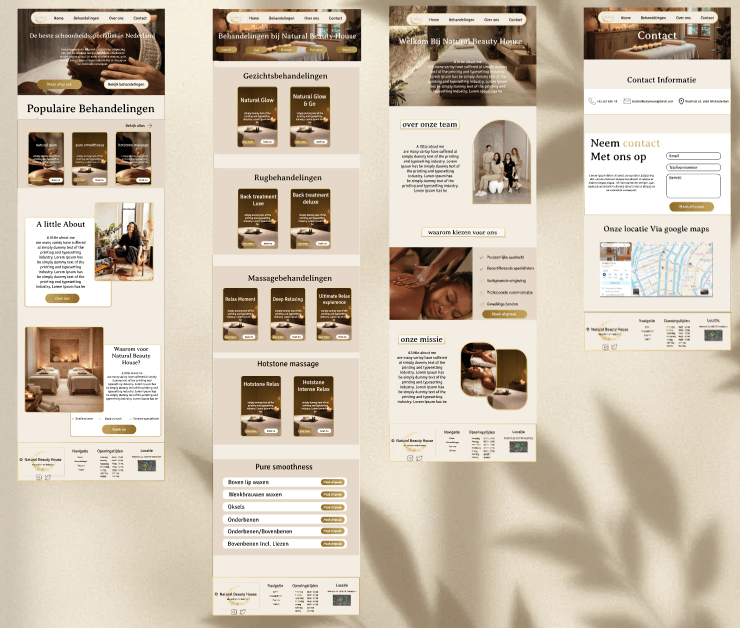Click the logo in the Contact page navbar
The height and width of the screenshot is (628, 740).
tap(602, 18)
